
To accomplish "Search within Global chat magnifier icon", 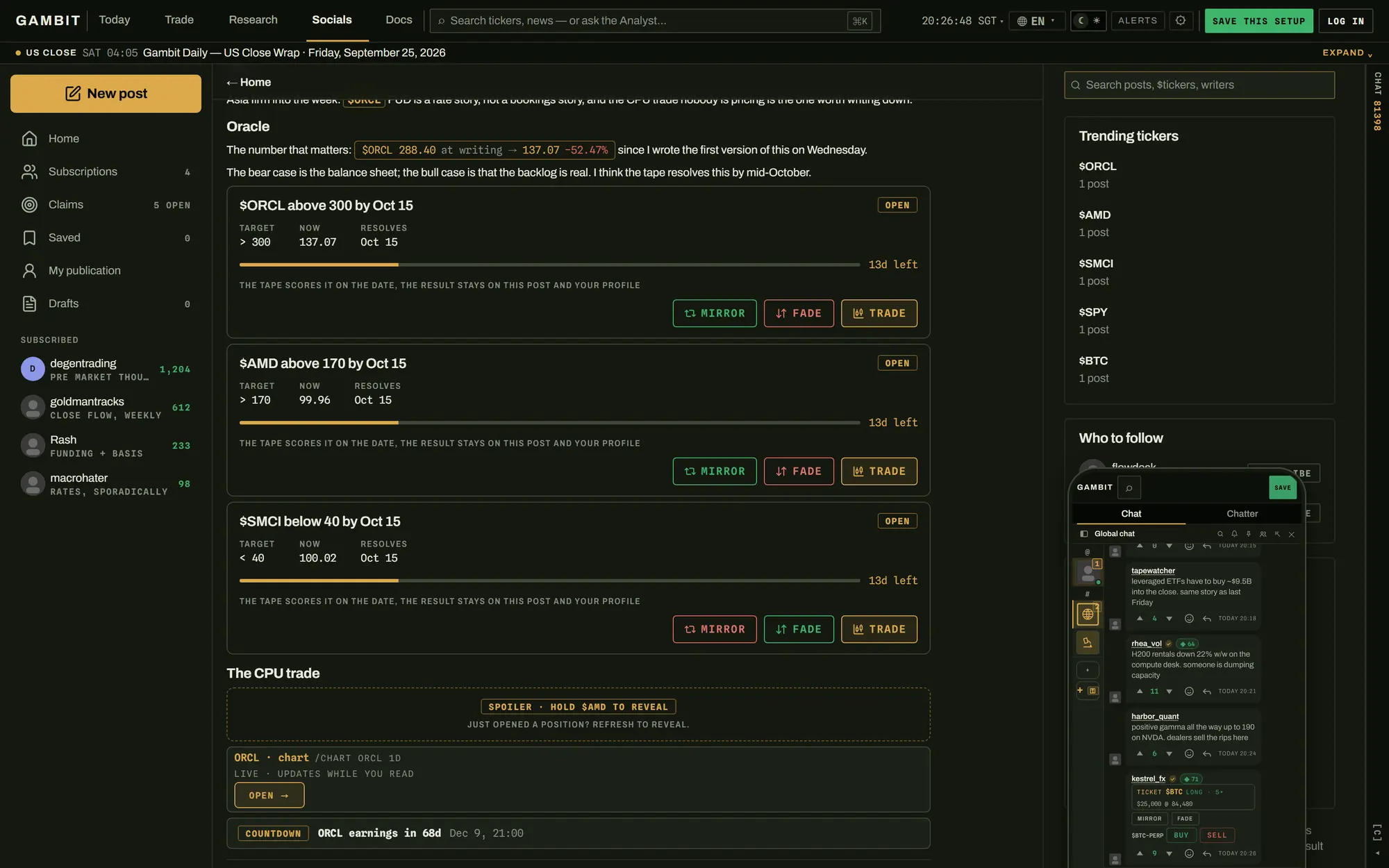I will pyautogui.click(x=1220, y=534).
